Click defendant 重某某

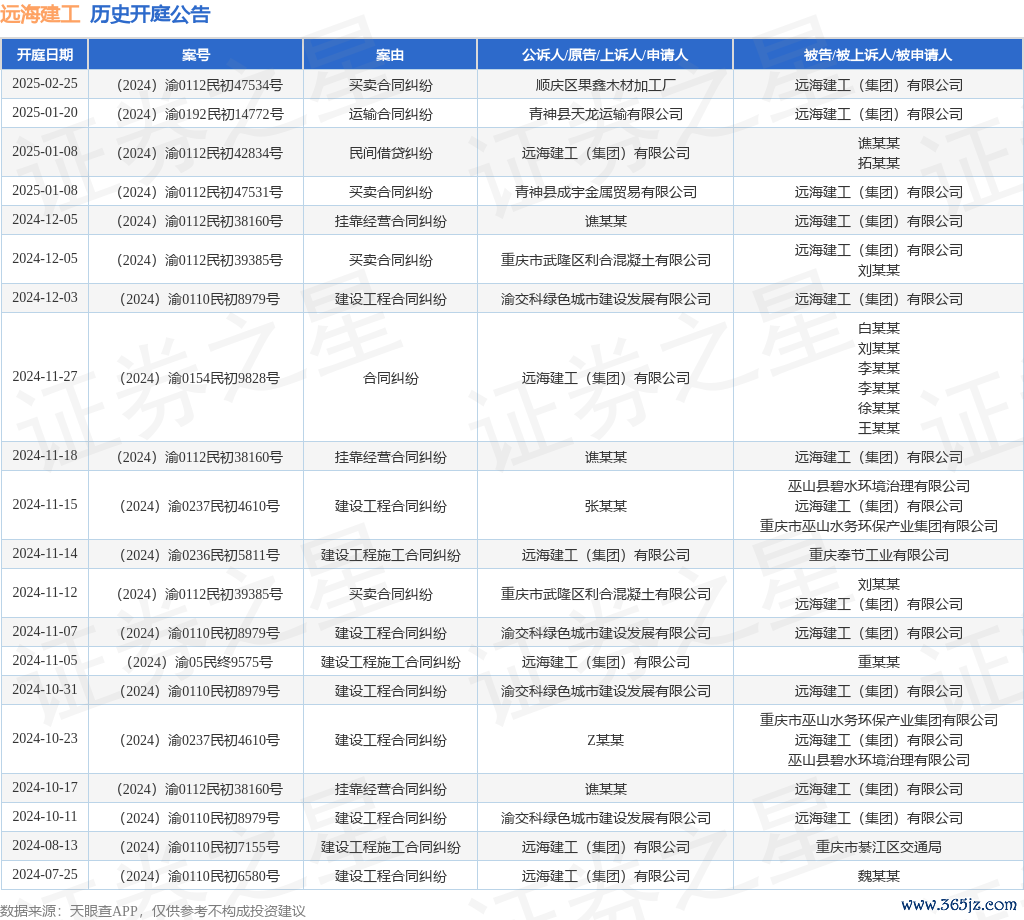click(x=878, y=663)
